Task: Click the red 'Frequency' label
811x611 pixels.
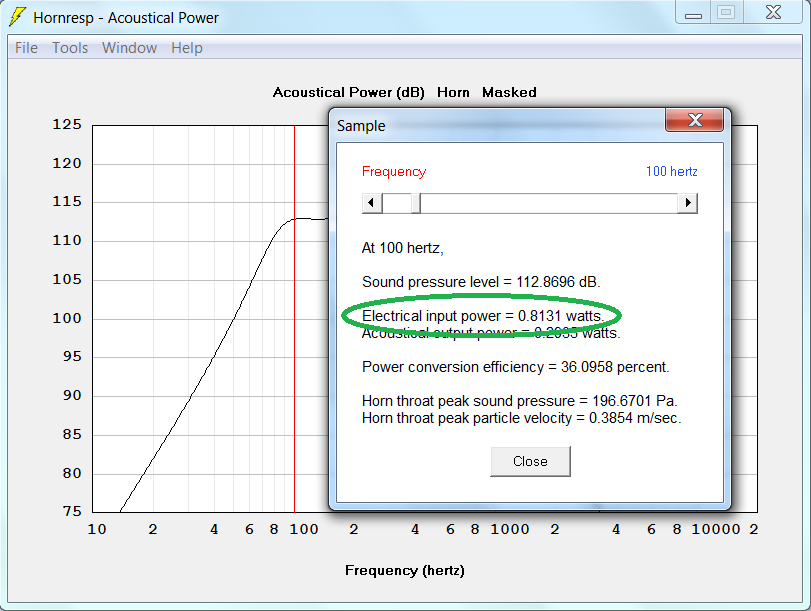Action: point(394,171)
